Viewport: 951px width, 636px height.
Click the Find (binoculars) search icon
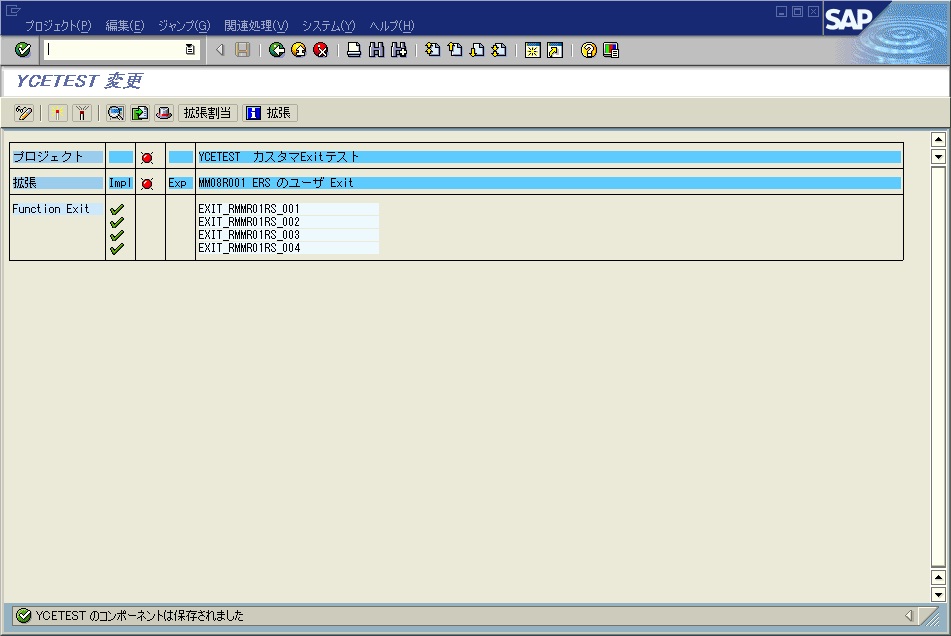point(374,51)
